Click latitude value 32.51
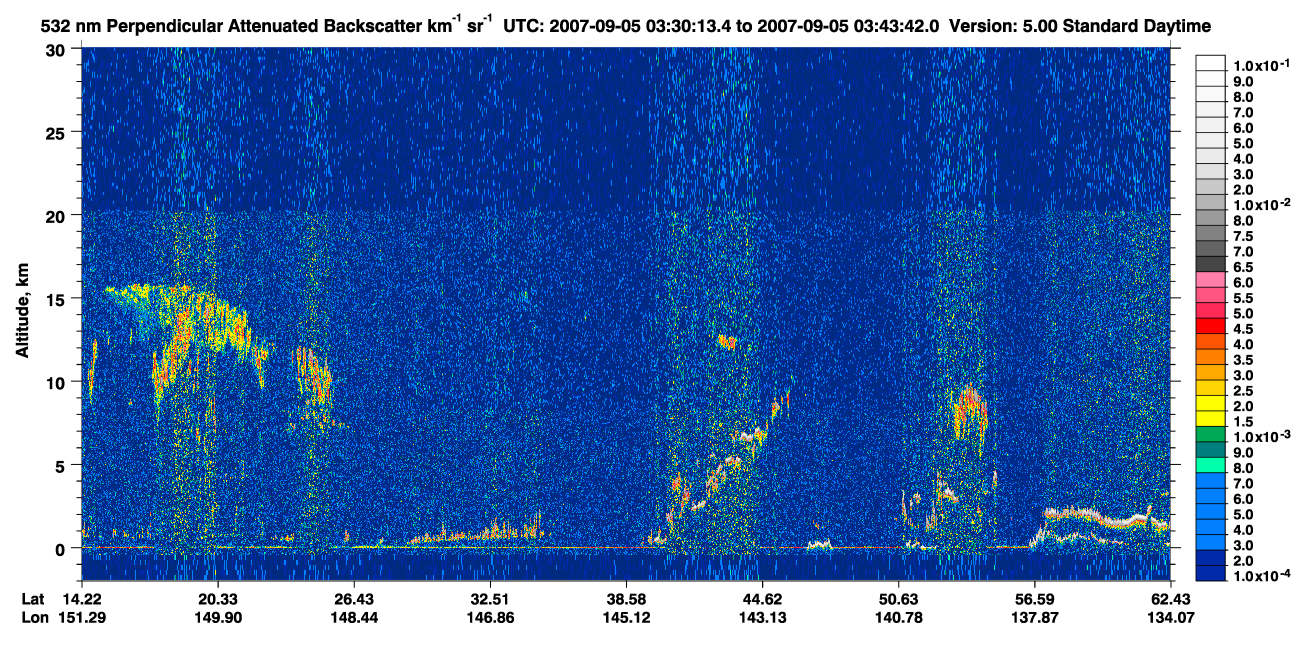 click(x=489, y=598)
